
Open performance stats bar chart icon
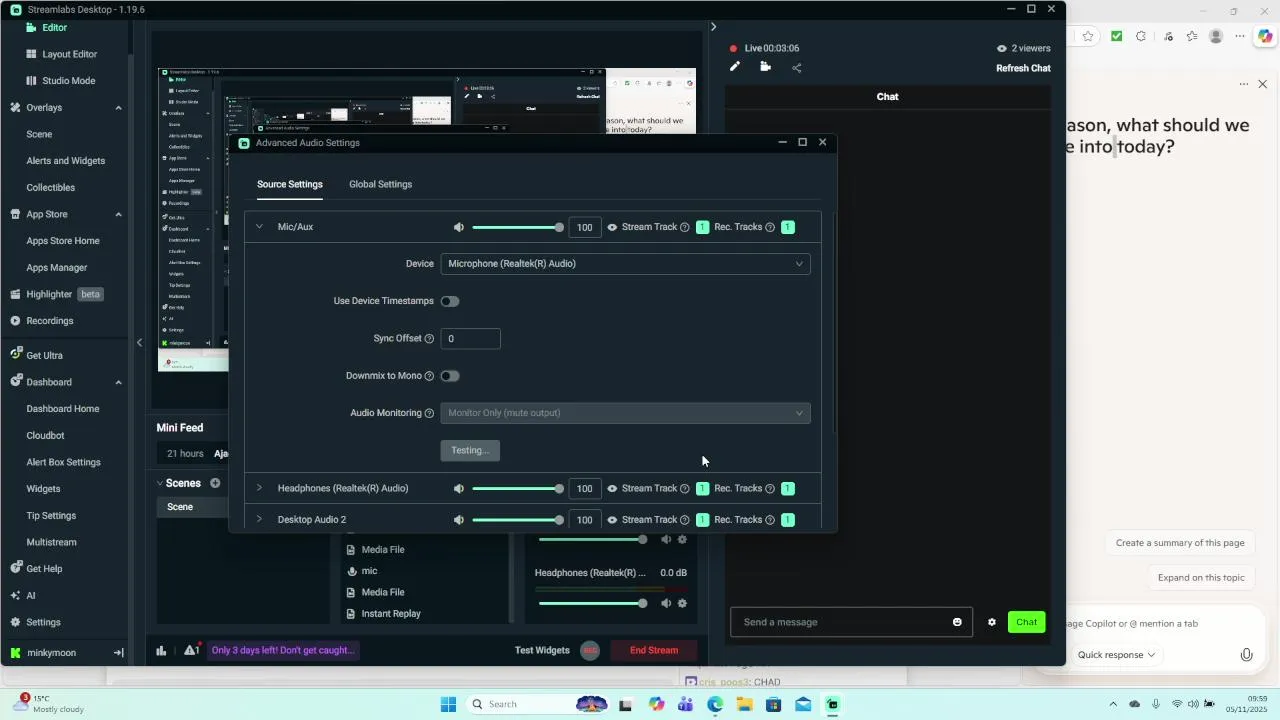pyautogui.click(x=161, y=650)
